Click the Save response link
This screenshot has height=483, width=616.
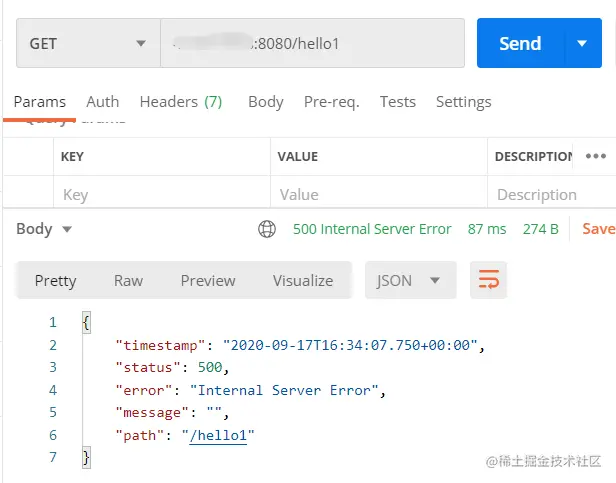[598, 229]
